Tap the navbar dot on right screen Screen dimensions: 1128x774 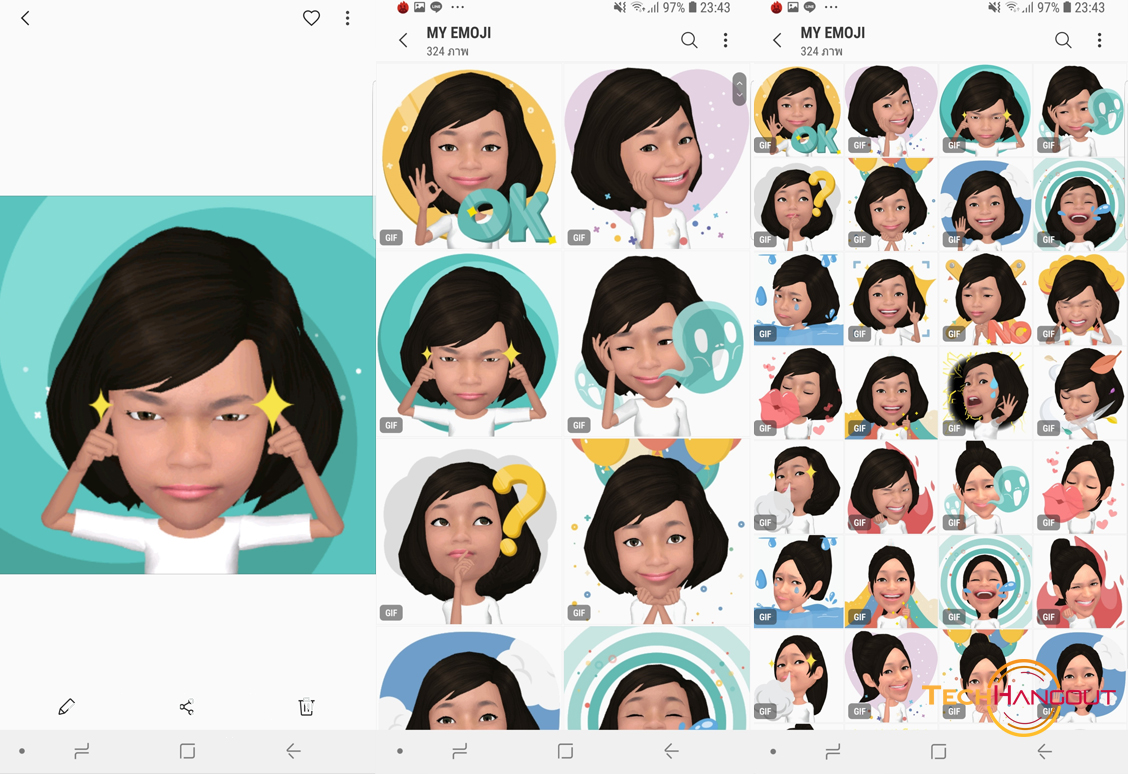(x=773, y=752)
